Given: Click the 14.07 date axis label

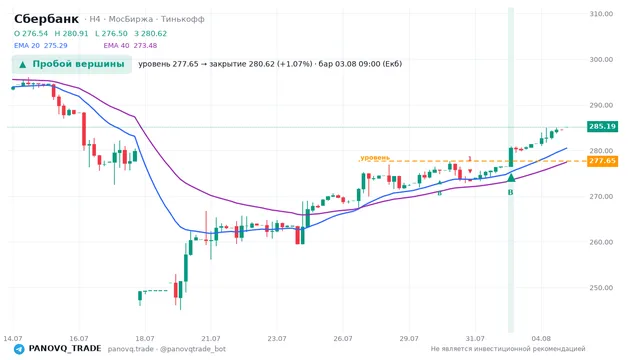Looking at the screenshot, I should coord(13,339).
